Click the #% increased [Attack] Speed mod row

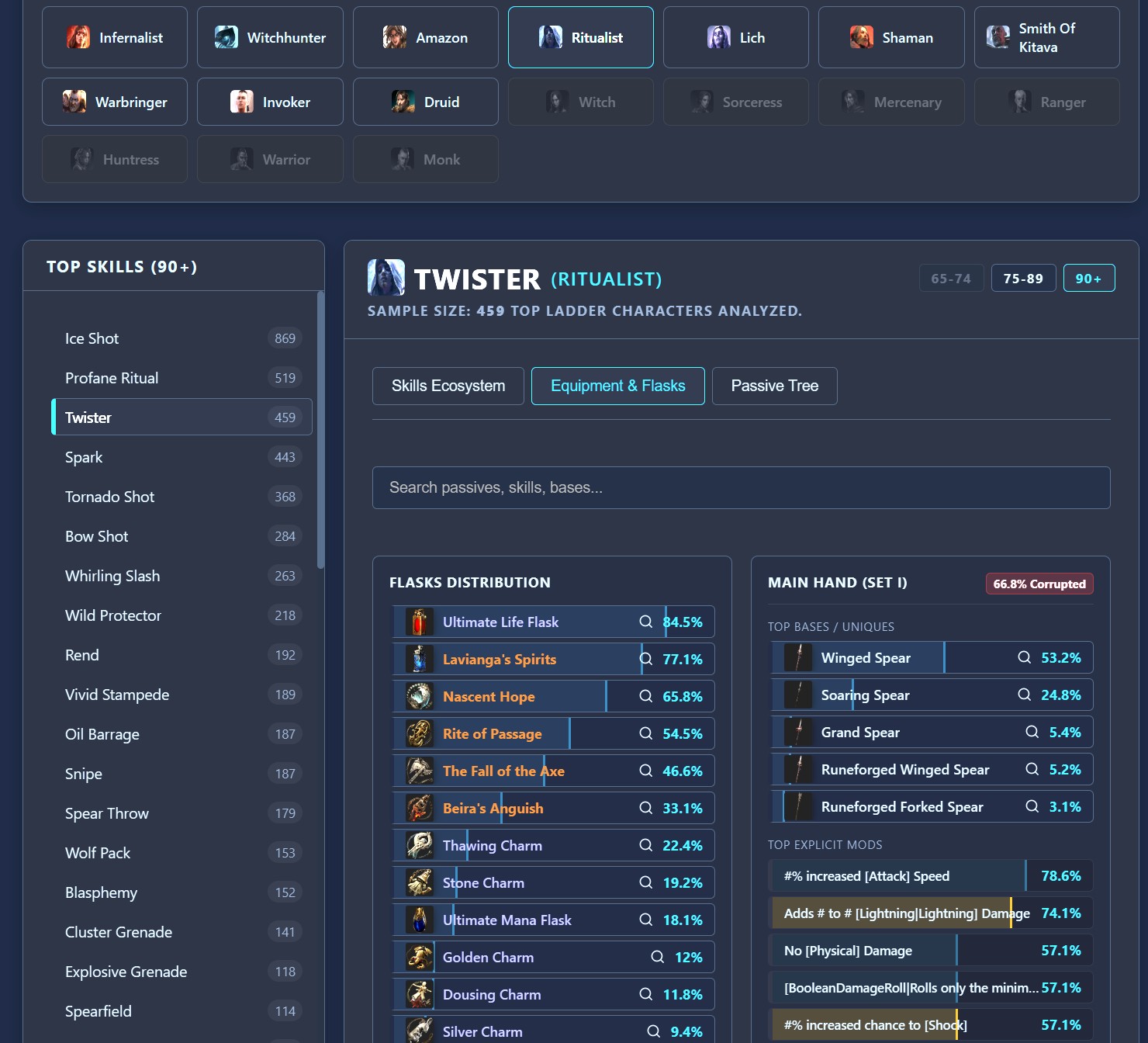(931, 876)
